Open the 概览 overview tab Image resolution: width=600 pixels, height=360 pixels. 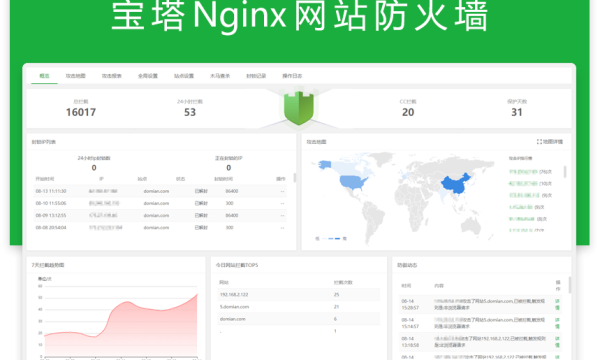click(44, 76)
